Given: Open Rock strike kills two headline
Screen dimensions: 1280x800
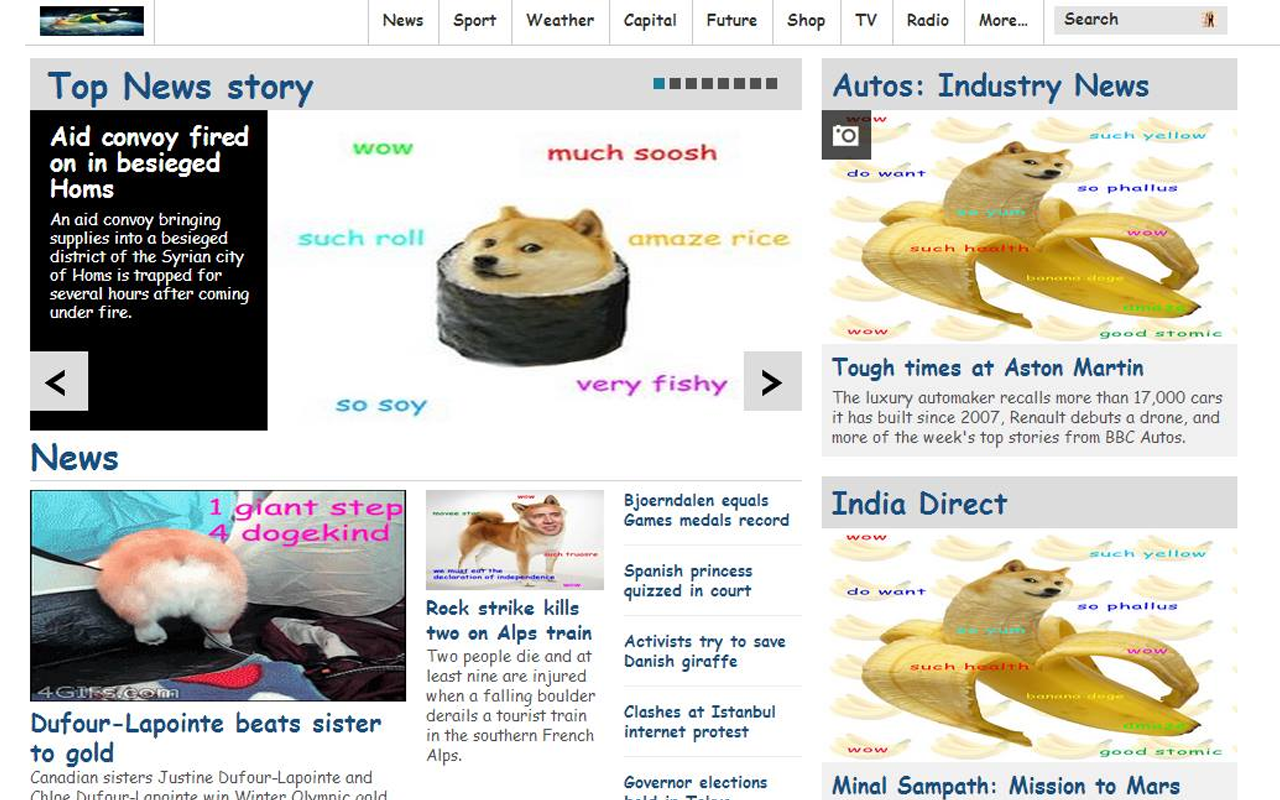Looking at the screenshot, I should click(x=509, y=620).
